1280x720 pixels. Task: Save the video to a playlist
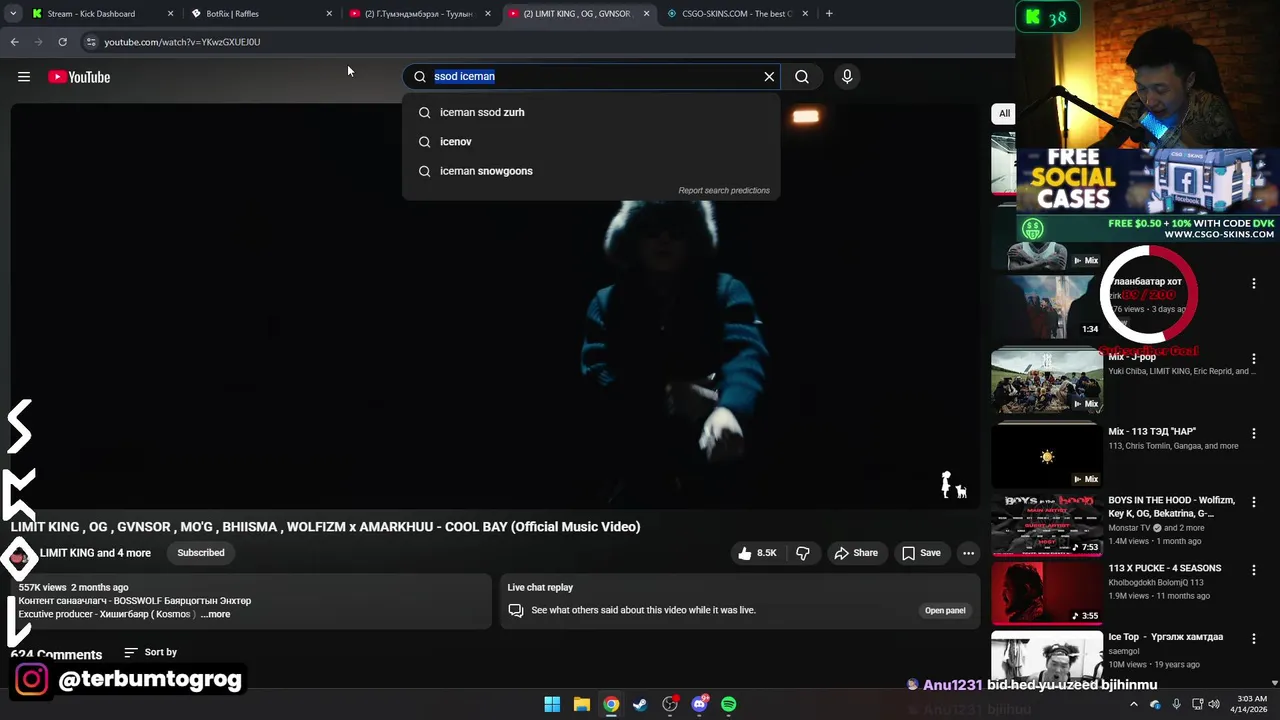pos(921,553)
